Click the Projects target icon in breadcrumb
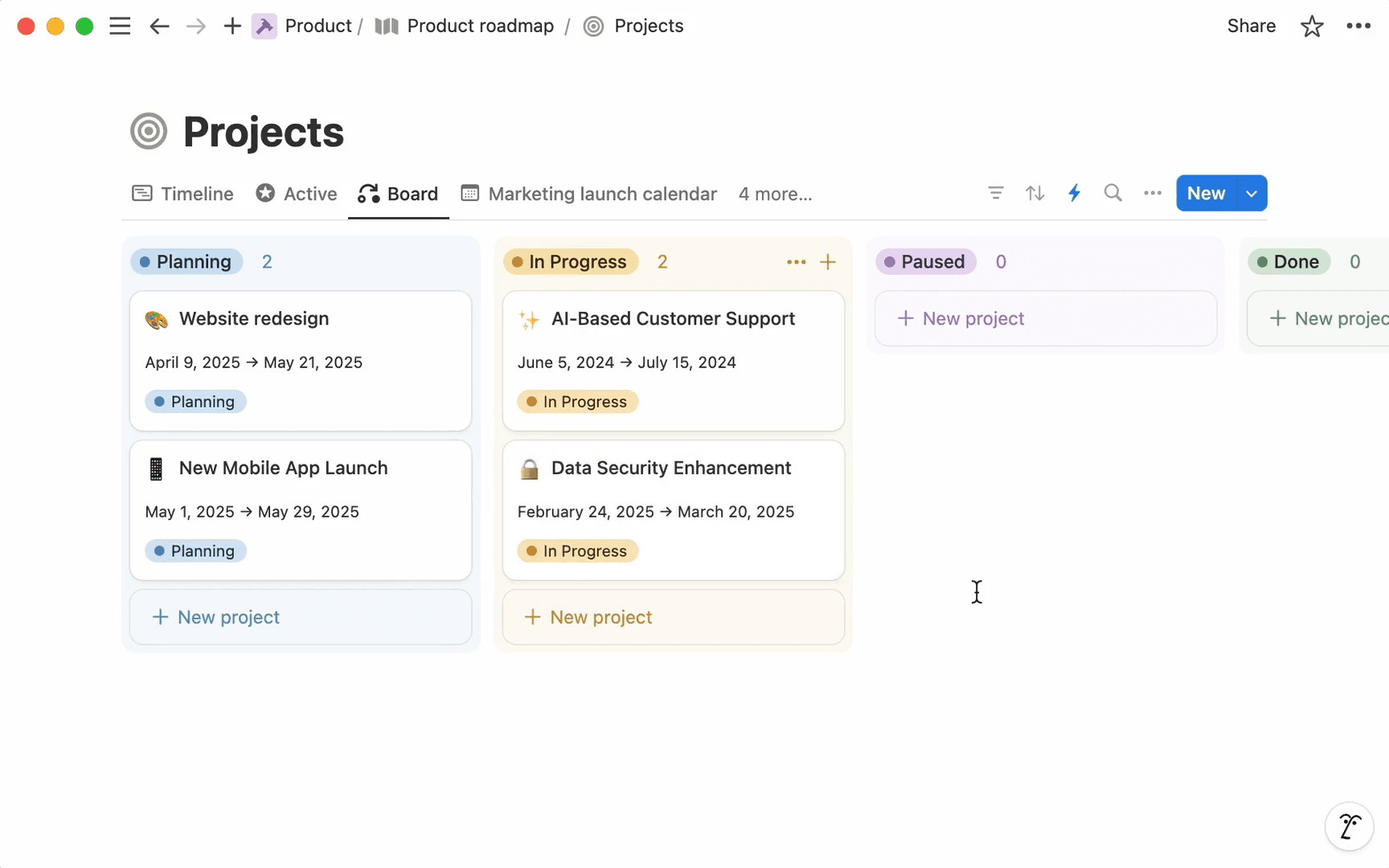Viewport: 1389px width, 868px height. 593,26
